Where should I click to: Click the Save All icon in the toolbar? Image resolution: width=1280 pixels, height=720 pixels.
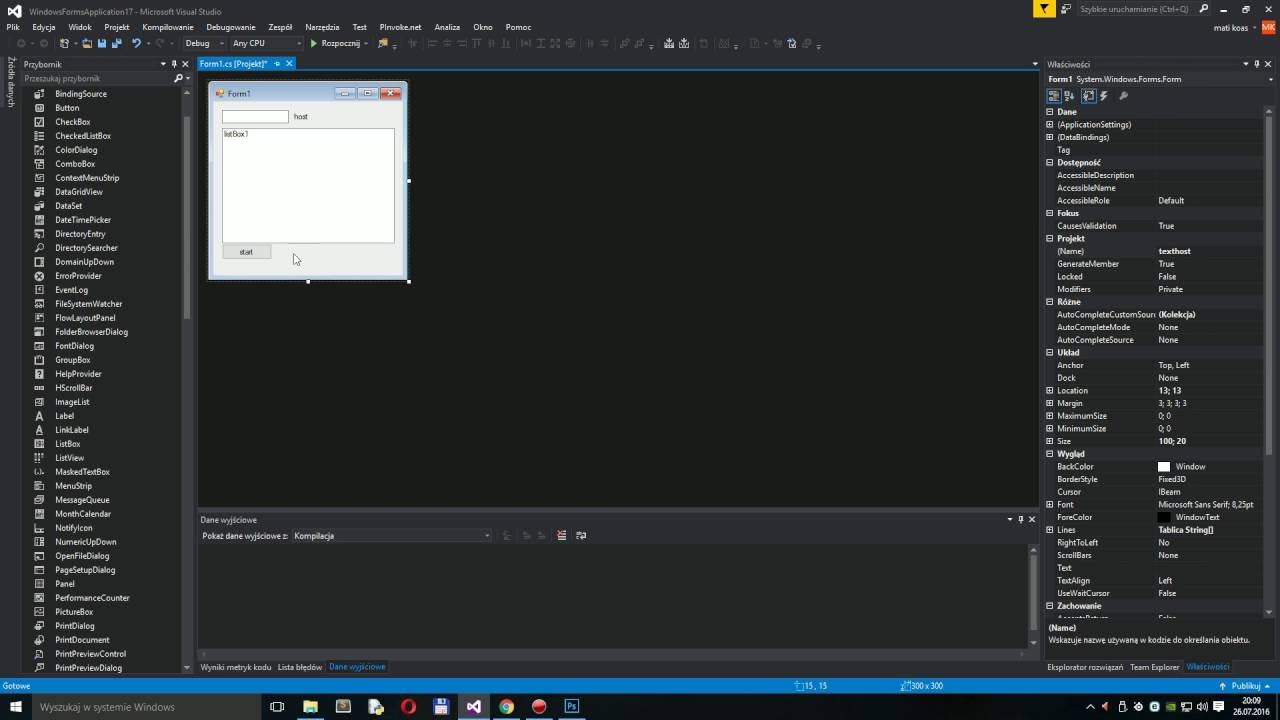117,43
